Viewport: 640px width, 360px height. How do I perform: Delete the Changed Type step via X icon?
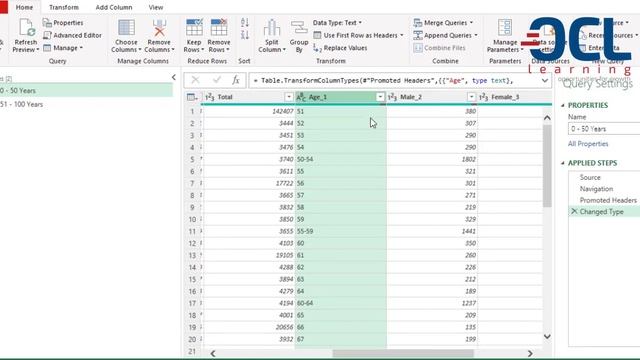(x=574, y=211)
